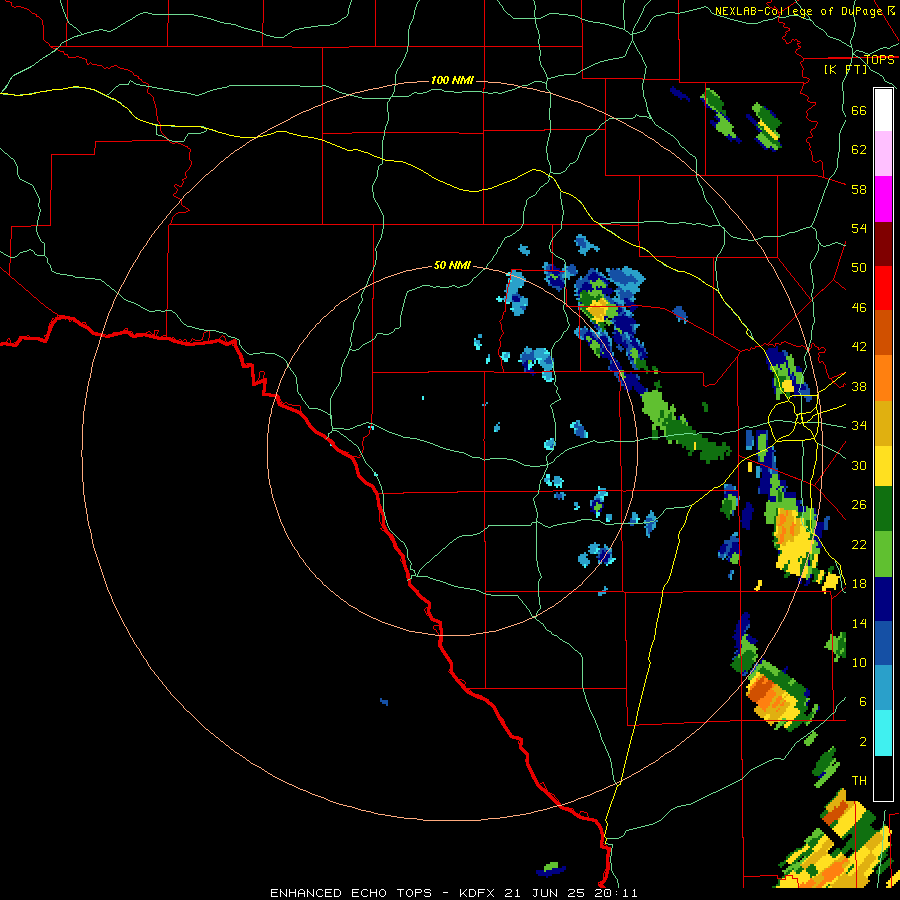Click the 10 legend value
This screenshot has height=900, width=900.
859,662
